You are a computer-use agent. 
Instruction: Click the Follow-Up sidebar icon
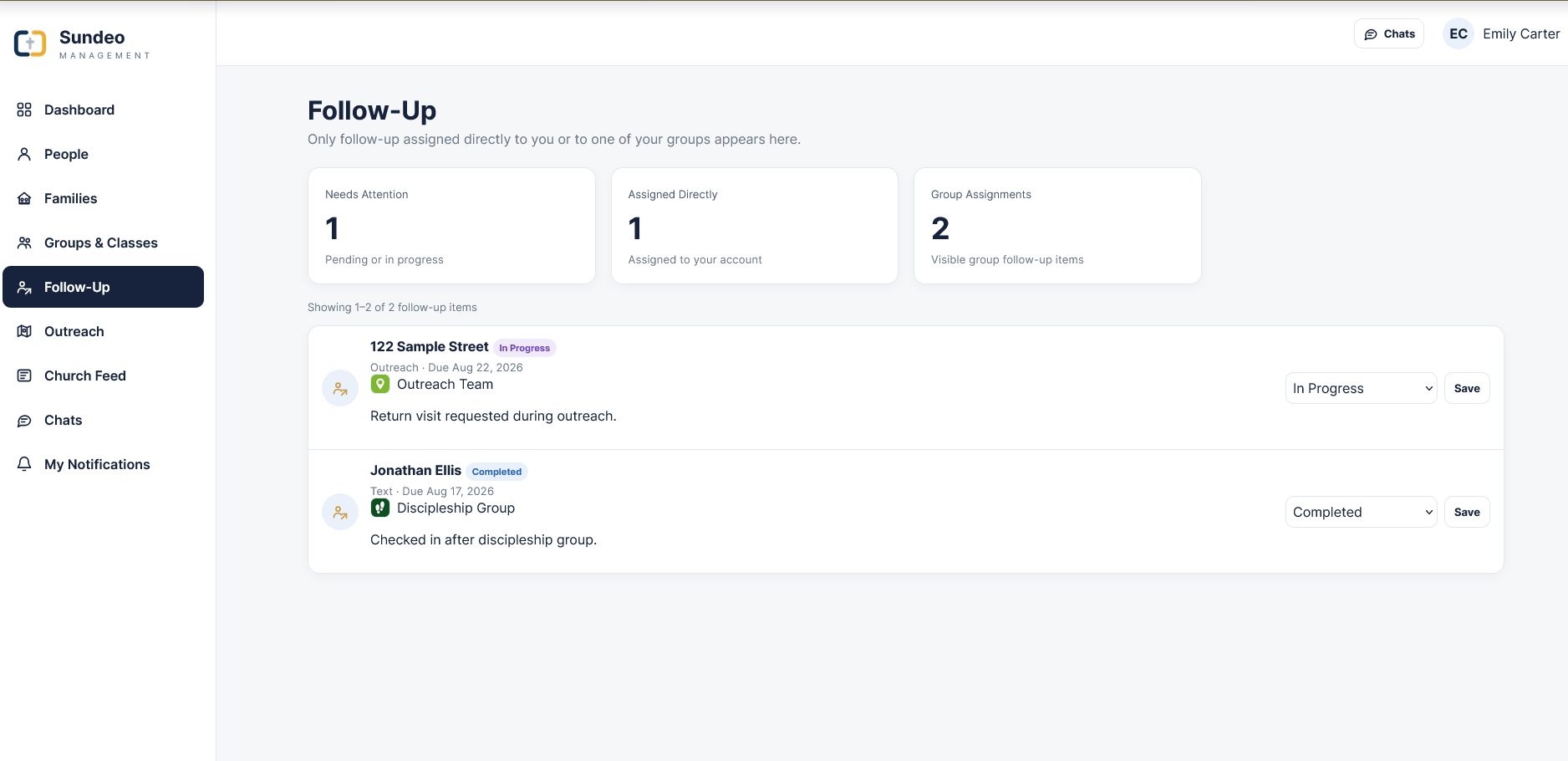click(24, 287)
